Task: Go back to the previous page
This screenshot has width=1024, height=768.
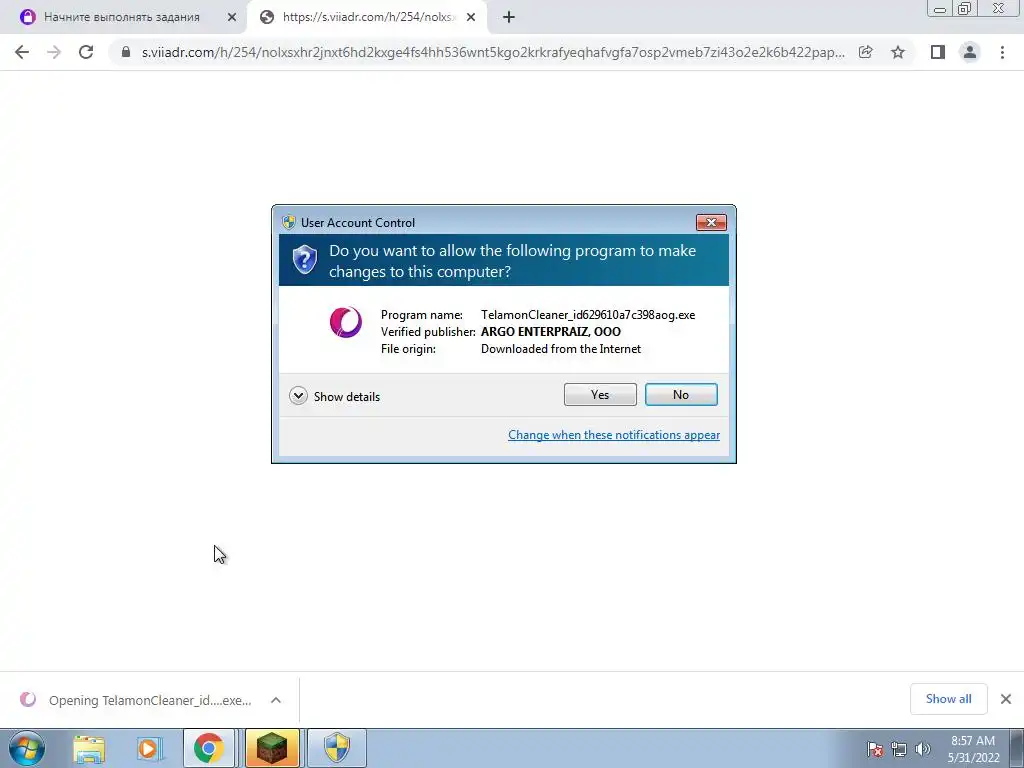Action: coord(22,52)
